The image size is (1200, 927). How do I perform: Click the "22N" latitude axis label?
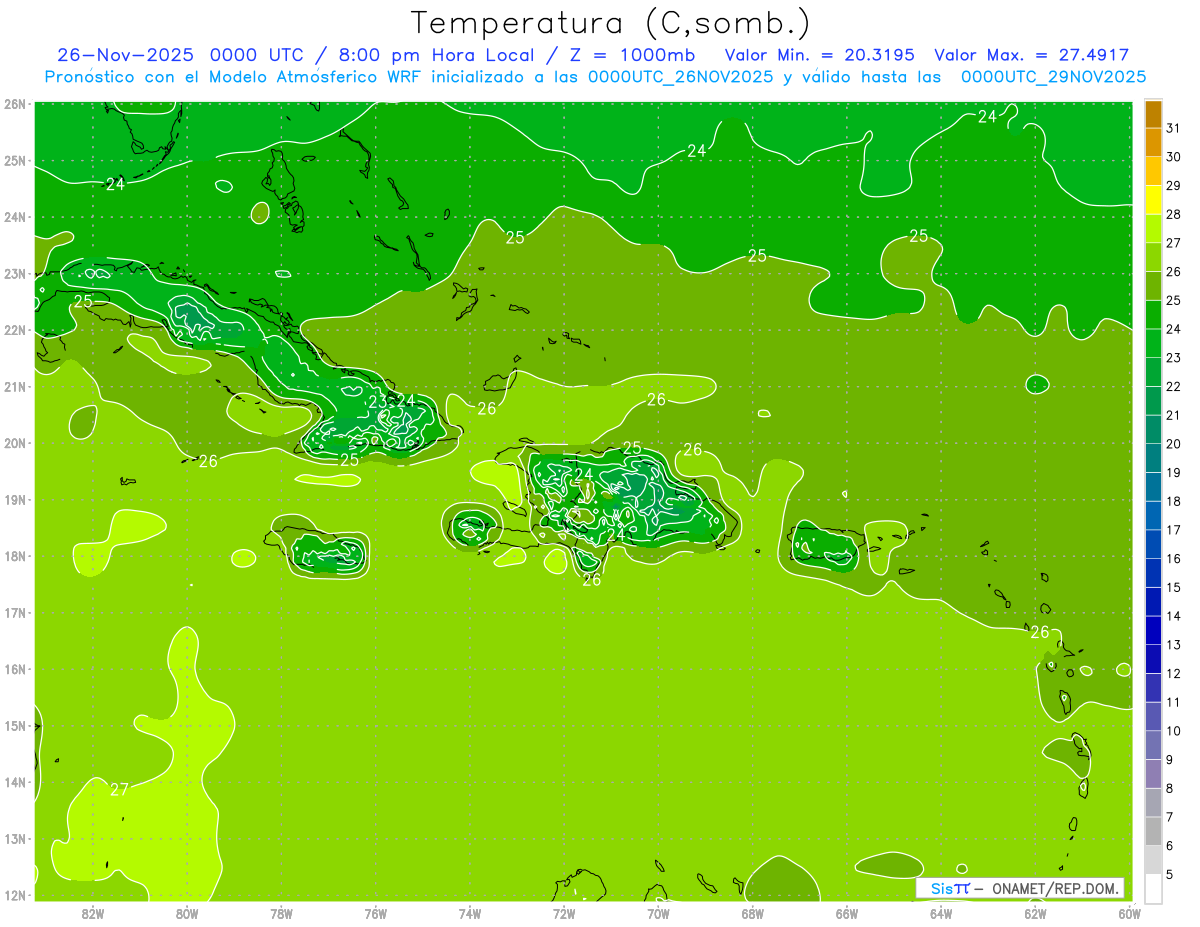[15, 330]
